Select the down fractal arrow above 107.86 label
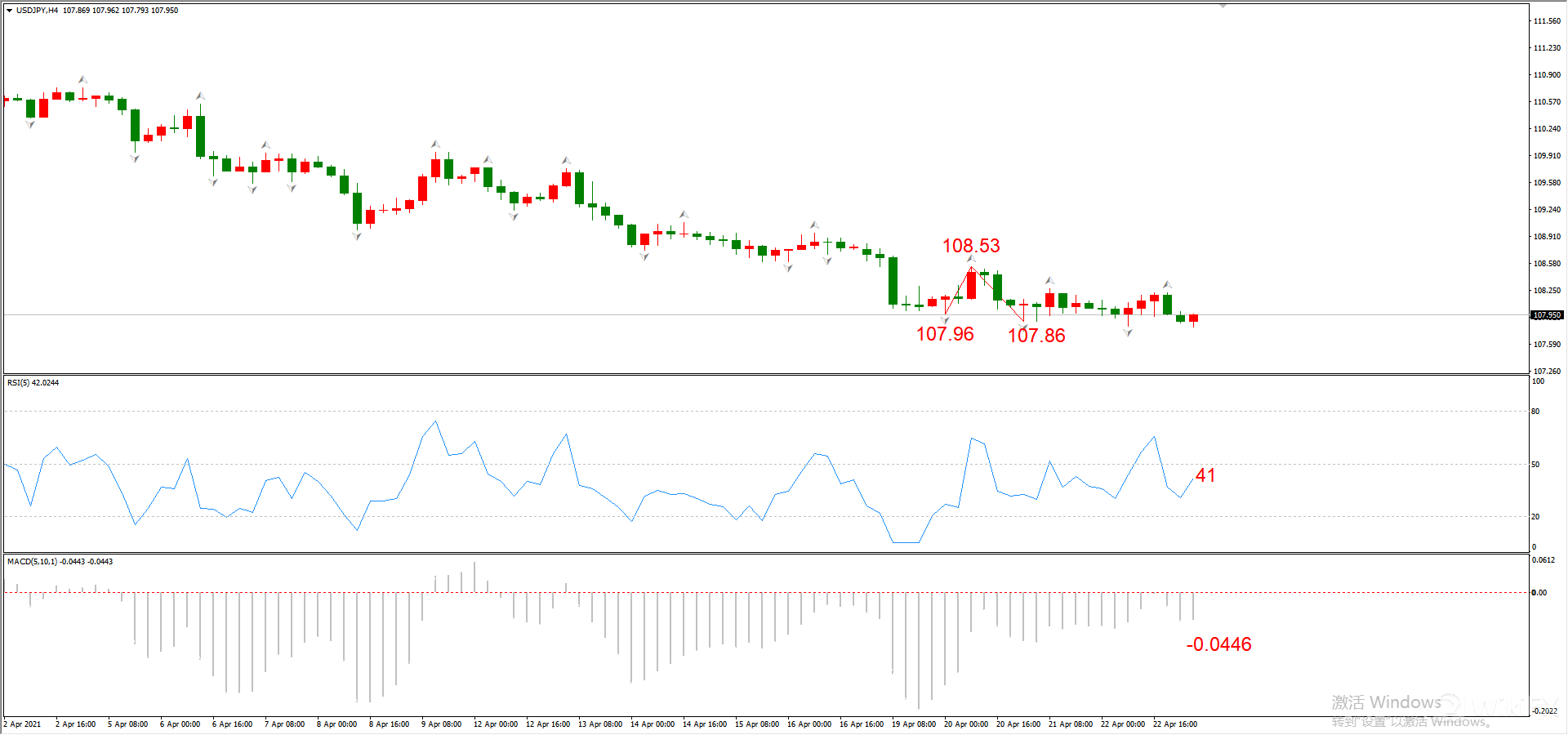The width and height of the screenshot is (1568, 735). pos(1024,327)
